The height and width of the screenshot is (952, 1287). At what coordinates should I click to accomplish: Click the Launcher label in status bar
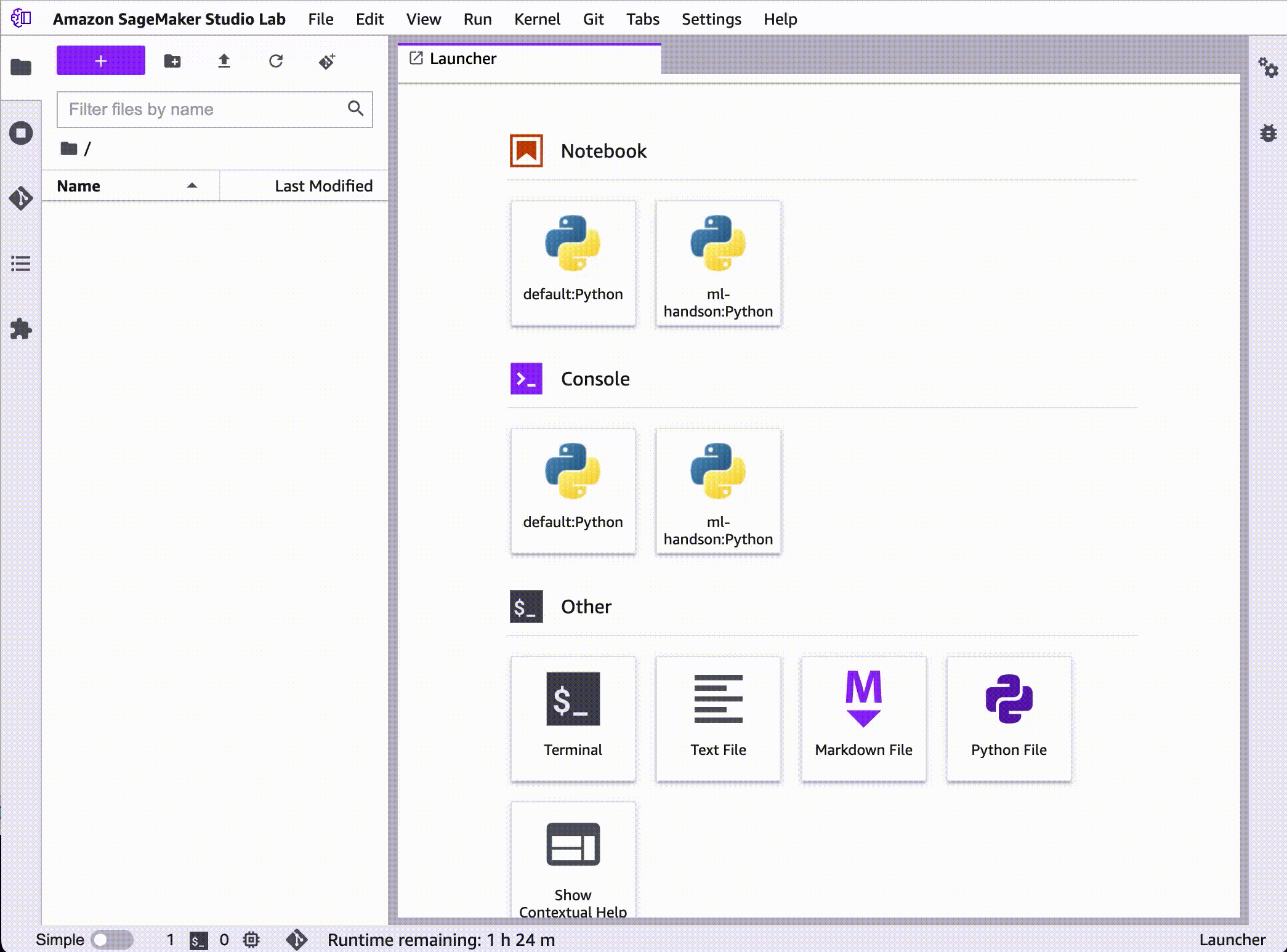tap(1232, 940)
